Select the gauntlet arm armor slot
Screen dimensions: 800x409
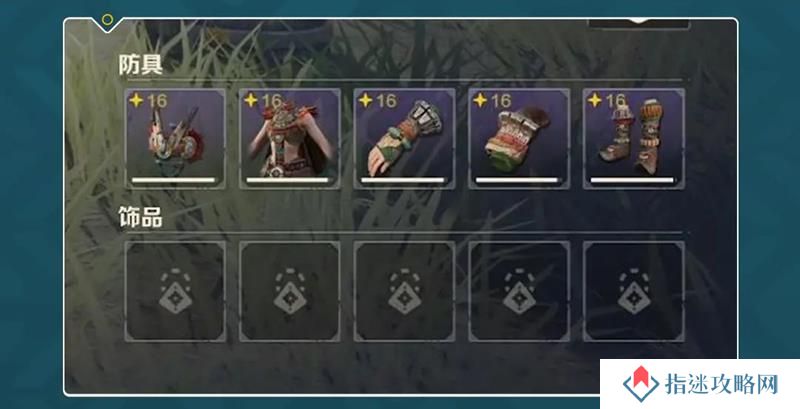point(404,139)
